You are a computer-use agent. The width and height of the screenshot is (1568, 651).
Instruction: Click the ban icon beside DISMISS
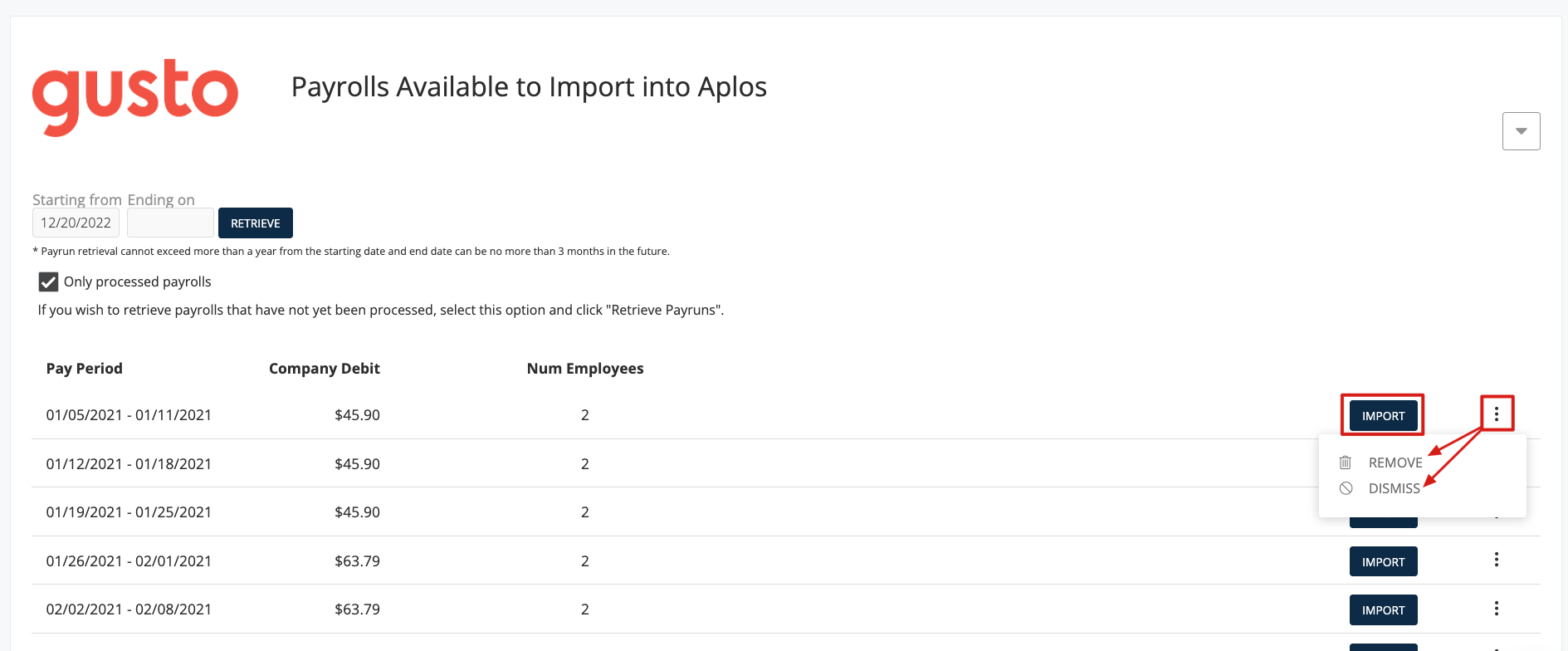1346,488
